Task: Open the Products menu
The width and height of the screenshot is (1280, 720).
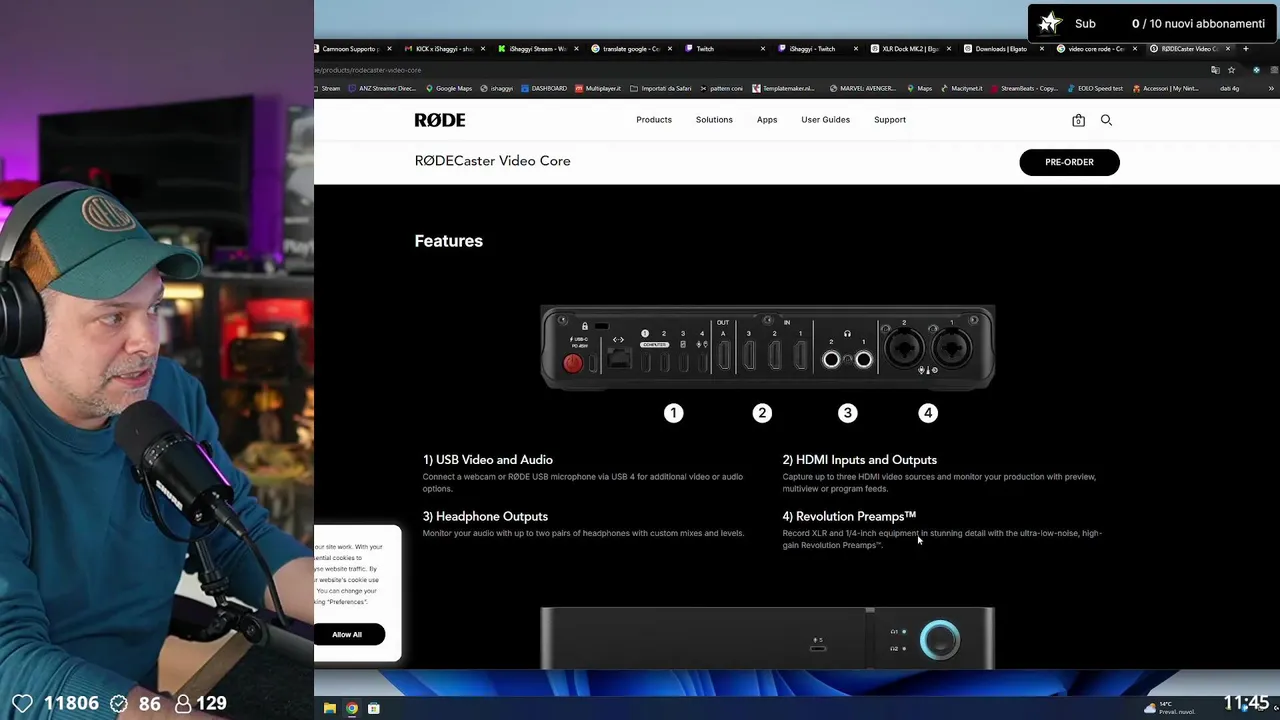Action: coord(654,120)
